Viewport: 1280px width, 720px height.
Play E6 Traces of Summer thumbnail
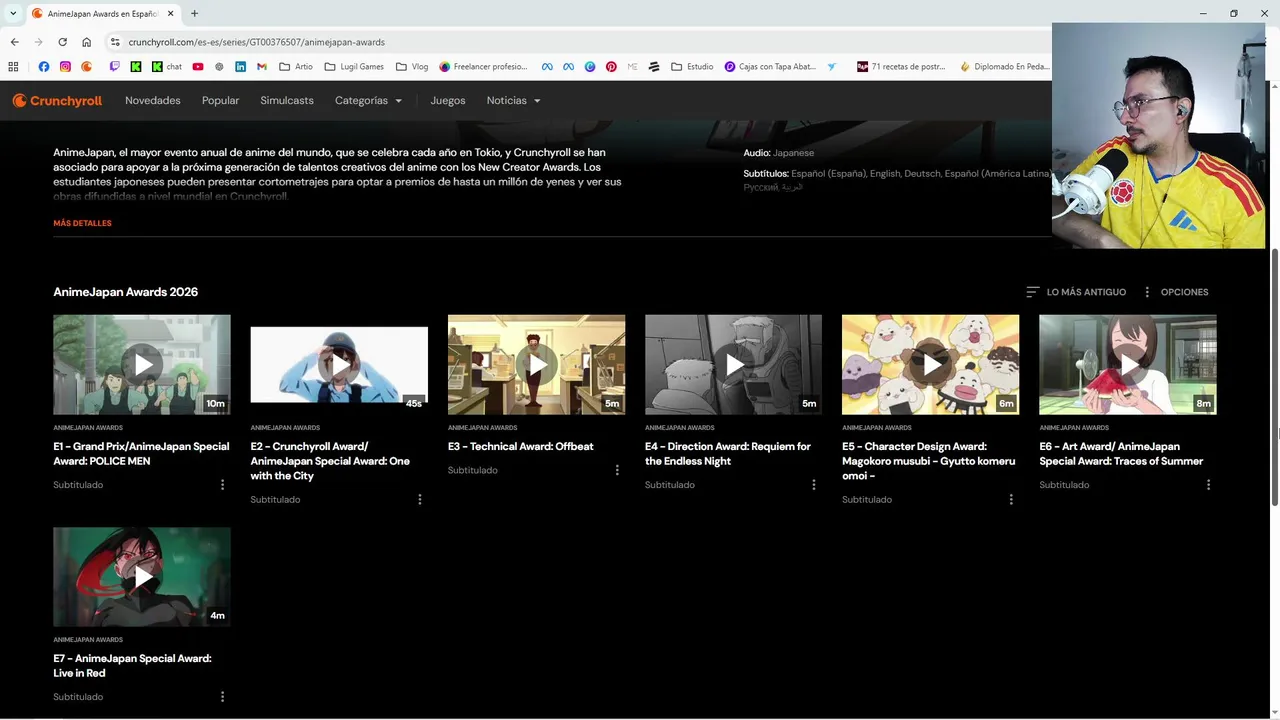[x=1128, y=365]
